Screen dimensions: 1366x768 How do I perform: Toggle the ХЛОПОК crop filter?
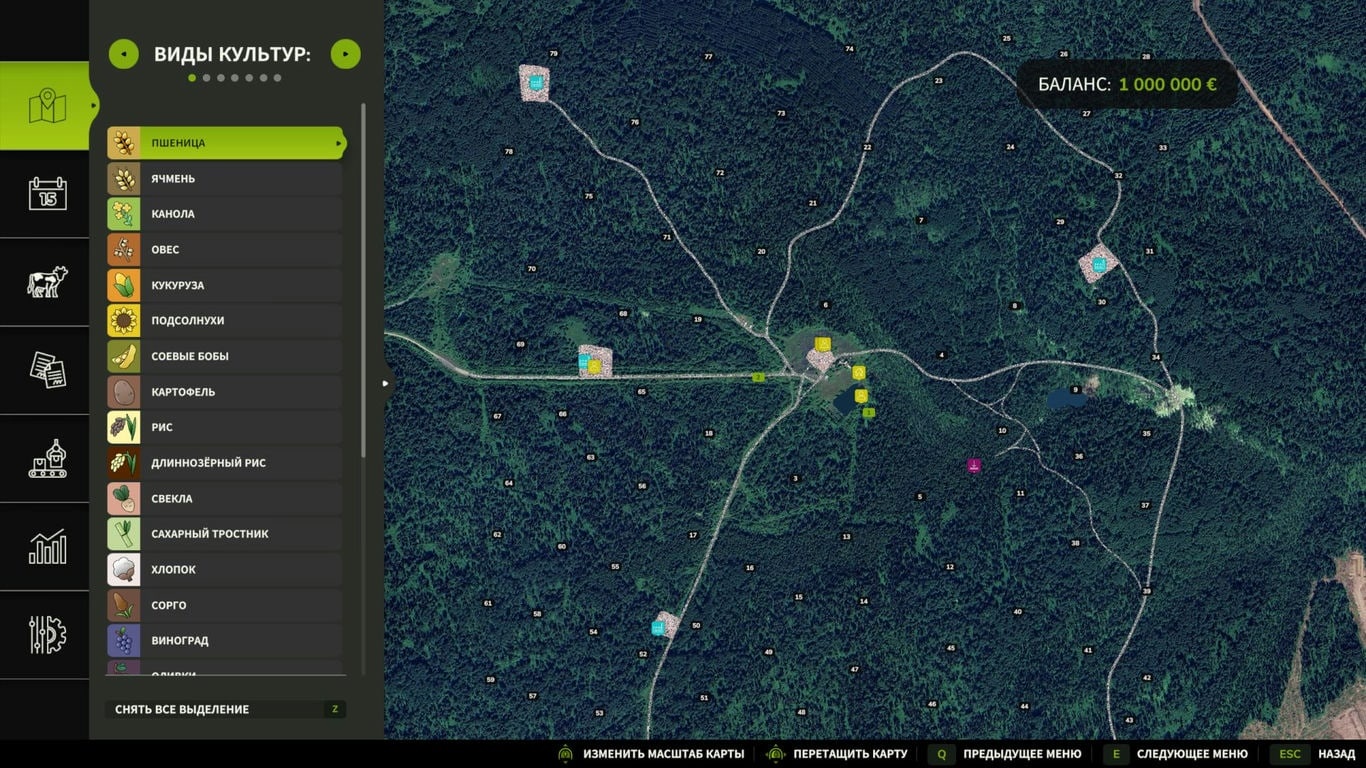pos(223,569)
